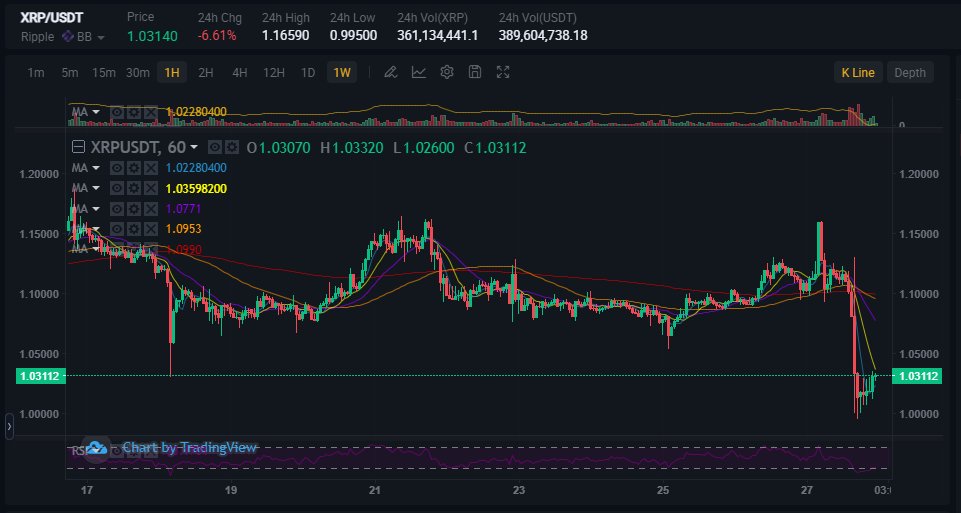
Task: Remove yellow MA 1.03598200 with X icon
Action: (151, 188)
